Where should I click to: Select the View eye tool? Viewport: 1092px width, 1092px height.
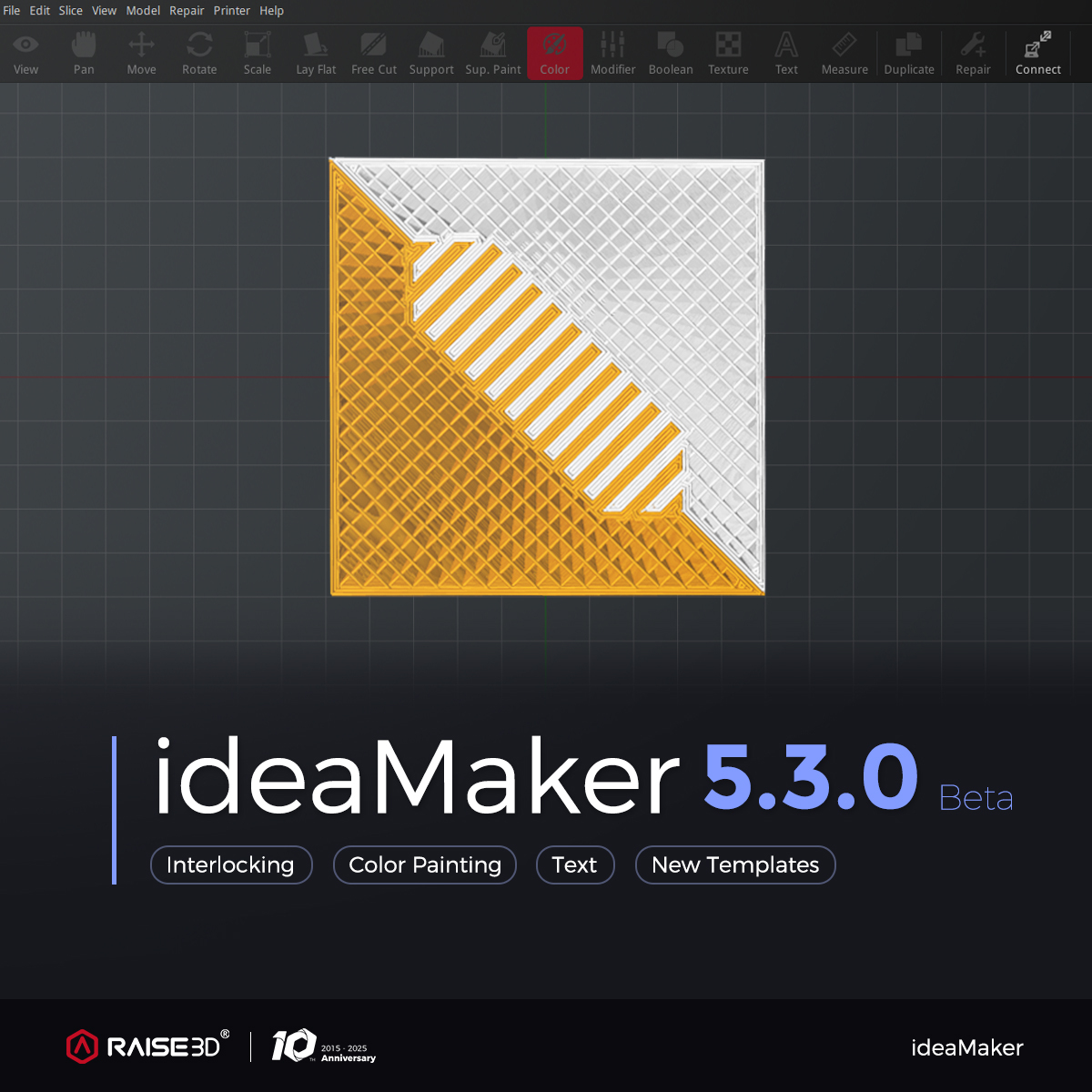26,54
